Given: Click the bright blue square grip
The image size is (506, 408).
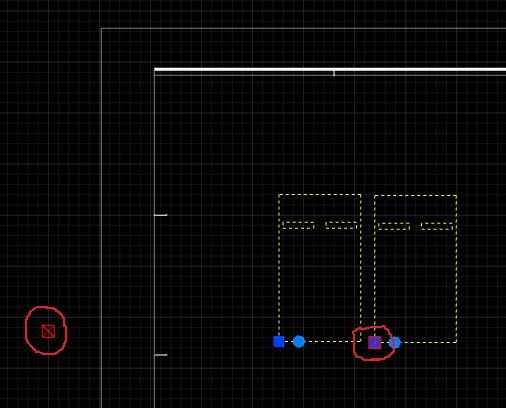Looking at the screenshot, I should click(x=279, y=342).
